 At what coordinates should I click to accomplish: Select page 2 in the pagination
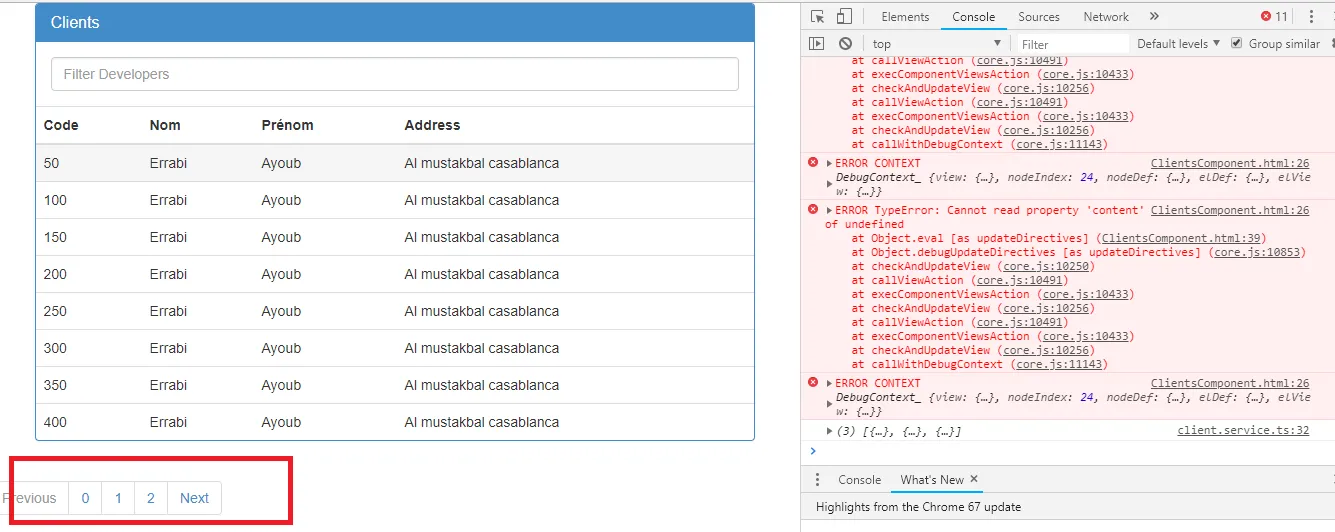pos(150,498)
